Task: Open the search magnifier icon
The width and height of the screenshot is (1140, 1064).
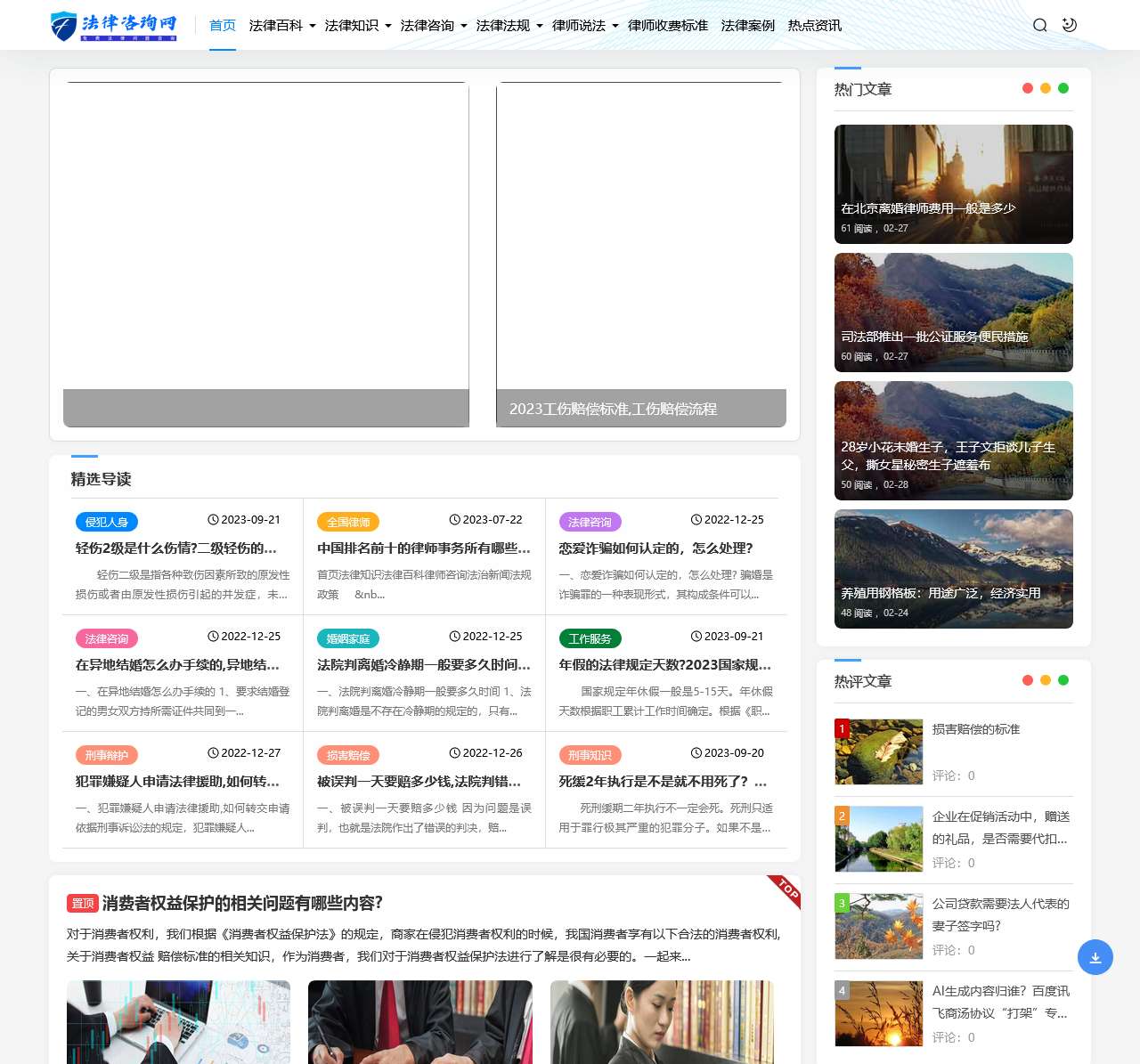Action: pos(1039,25)
